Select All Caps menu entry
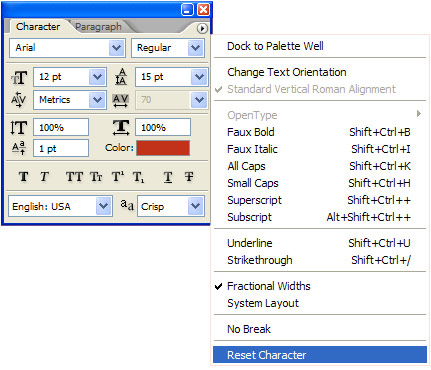 tap(320, 166)
